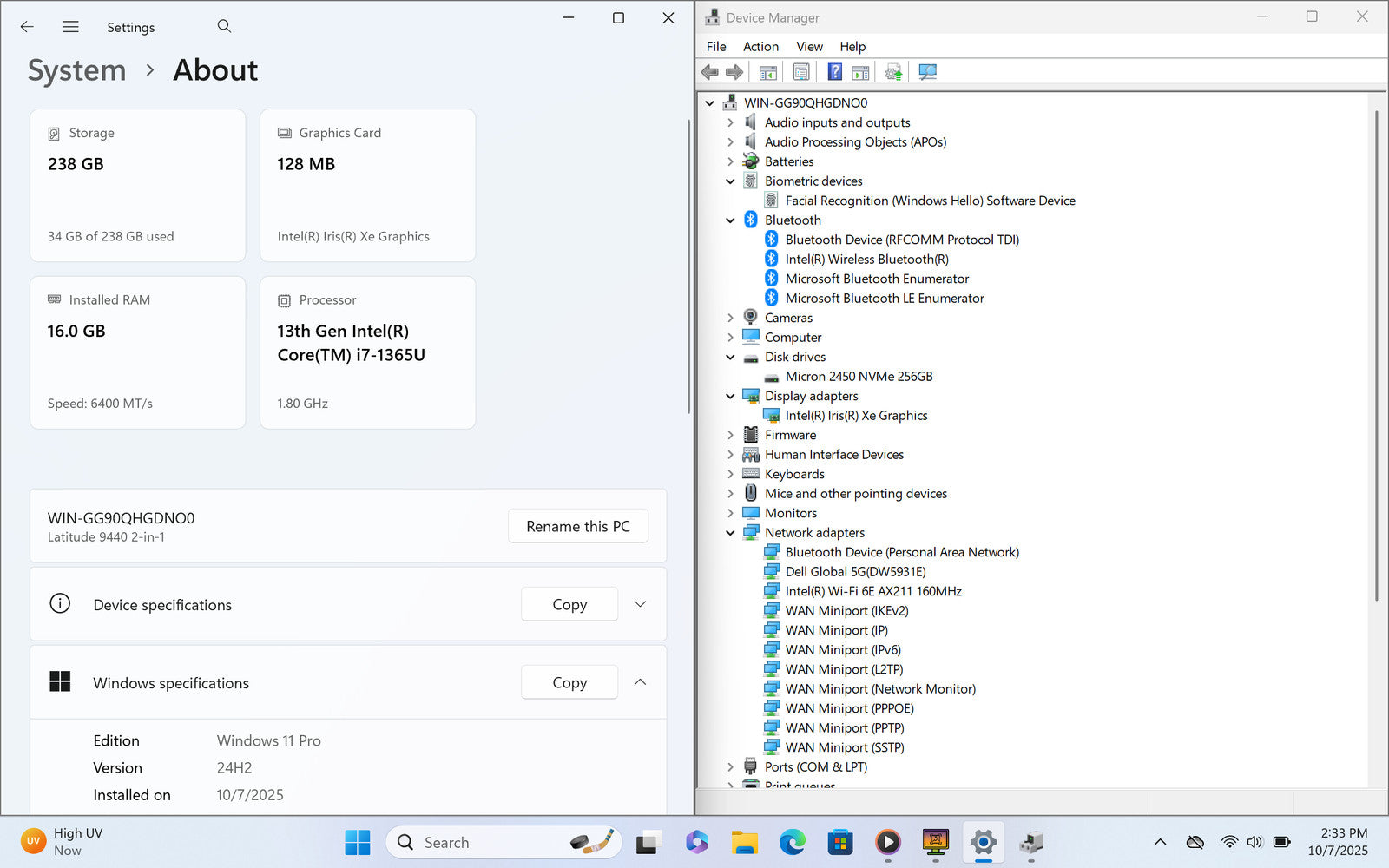Expand the Device specifications section chevron

point(640,604)
